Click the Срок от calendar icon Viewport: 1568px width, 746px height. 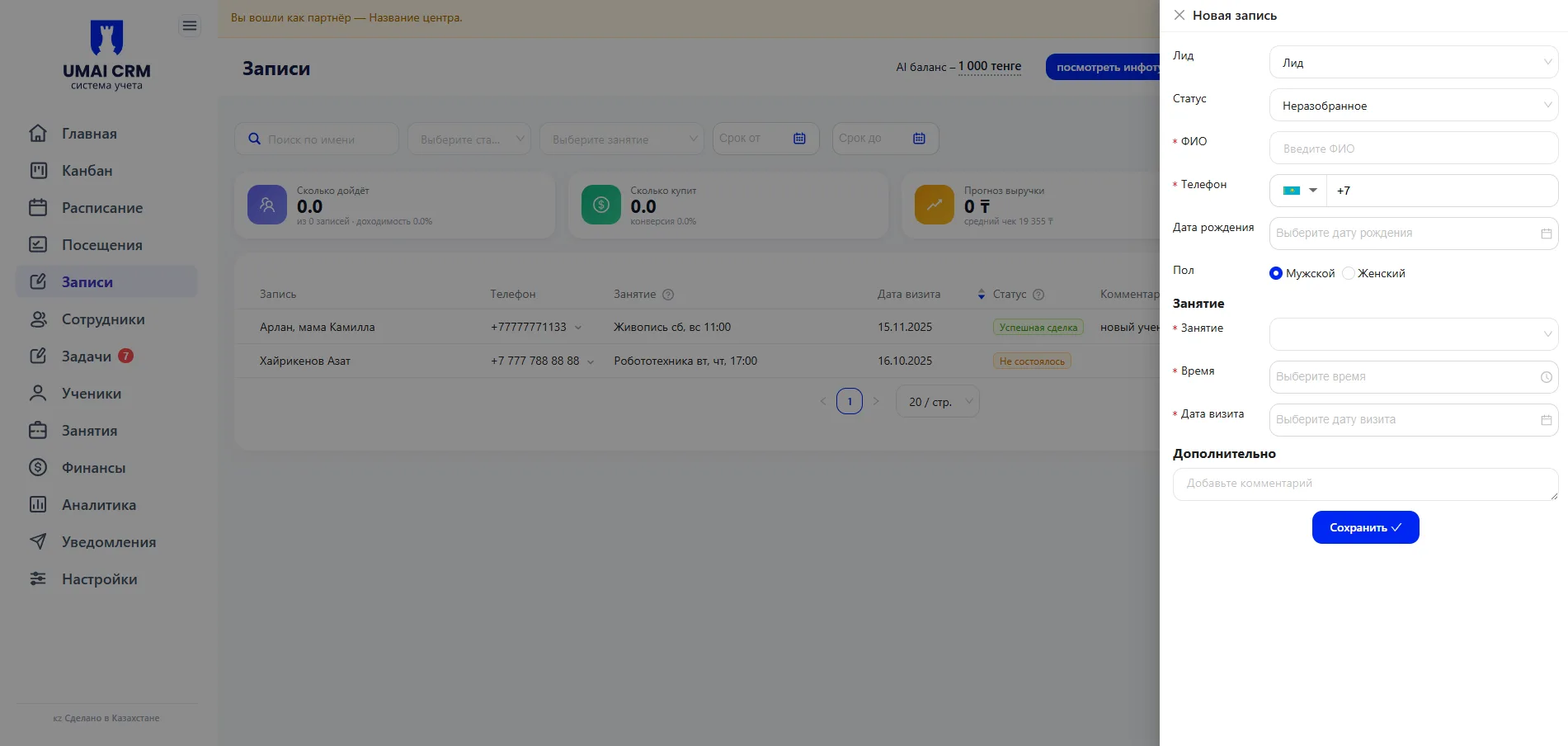[799, 138]
